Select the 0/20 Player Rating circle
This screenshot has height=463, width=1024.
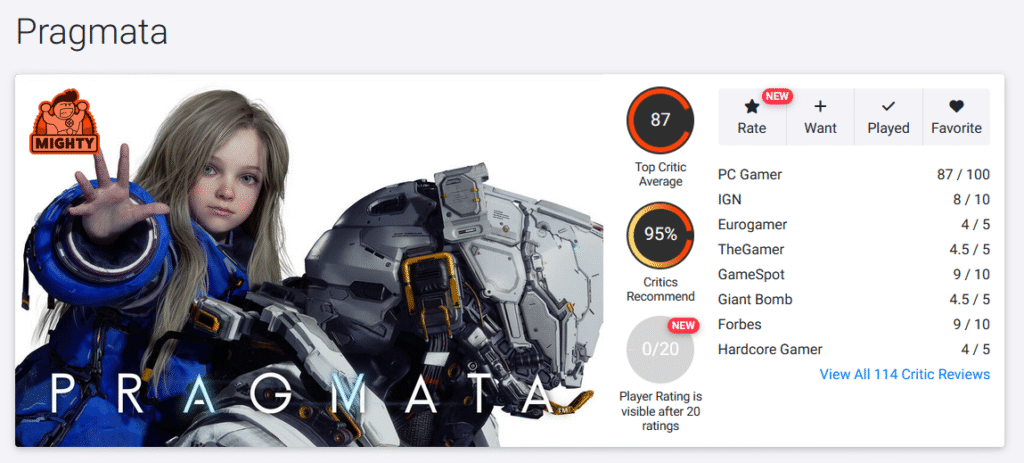660,349
